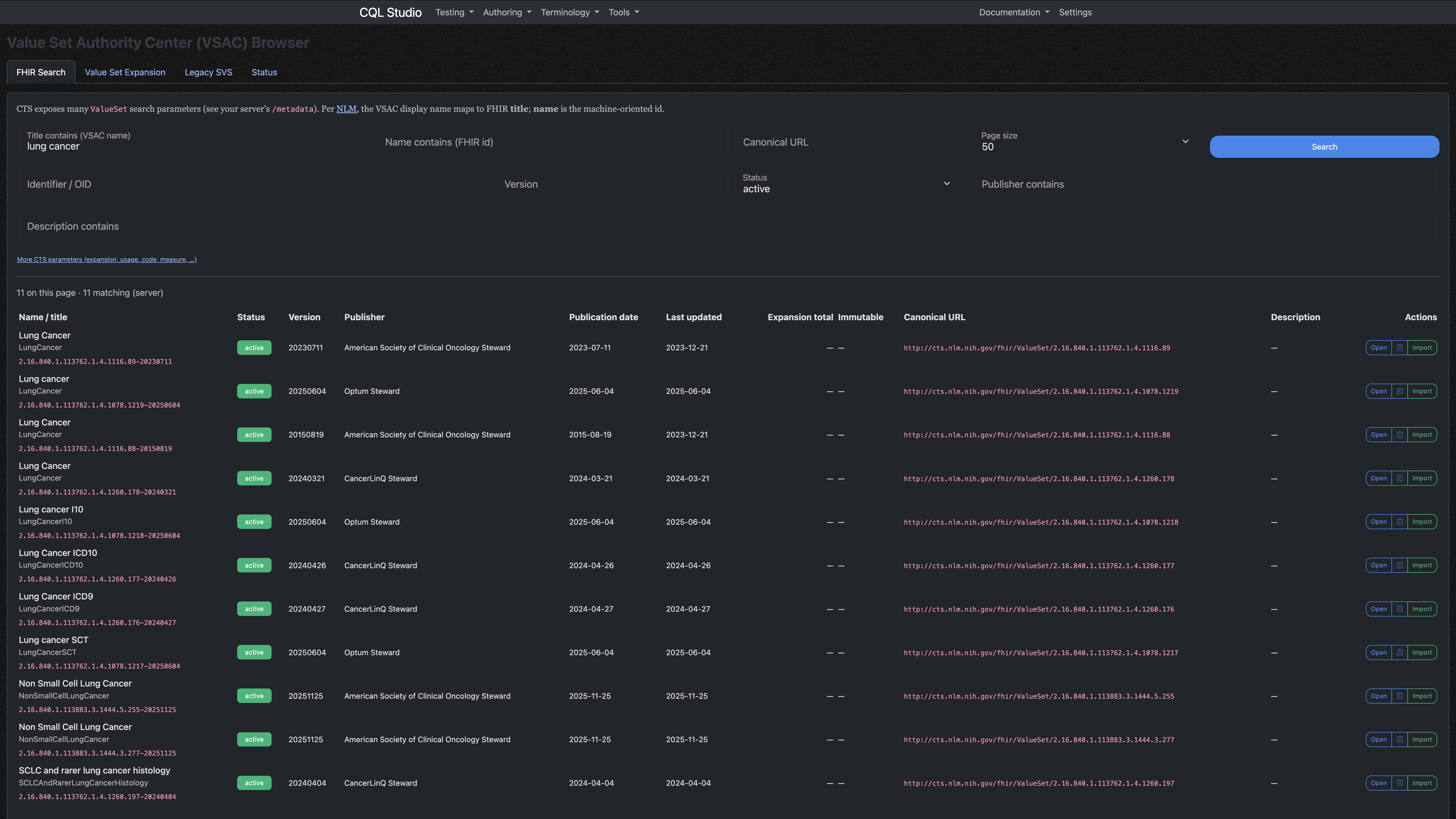Open Settings in the top navigation

pyautogui.click(x=1075, y=13)
